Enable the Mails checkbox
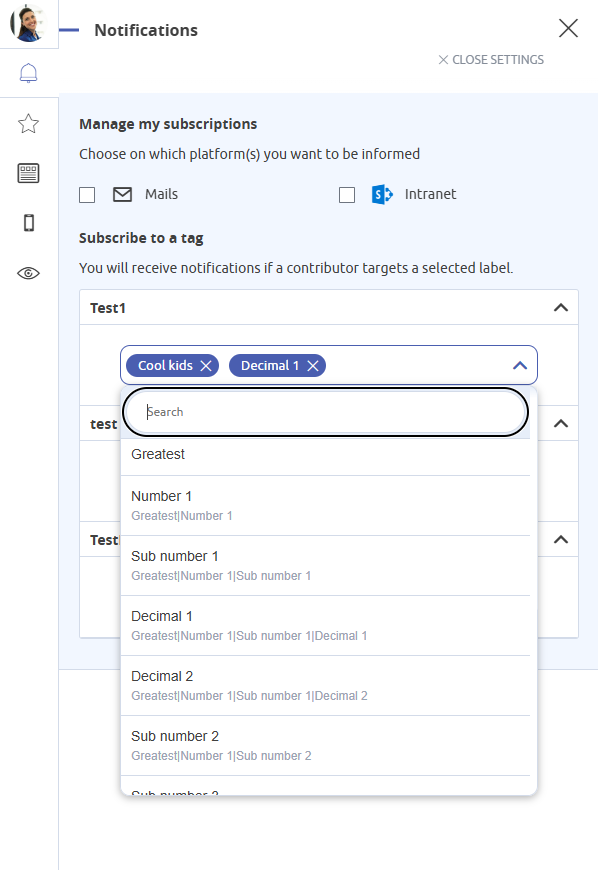Screen dimensions: 598x870 coord(87,195)
